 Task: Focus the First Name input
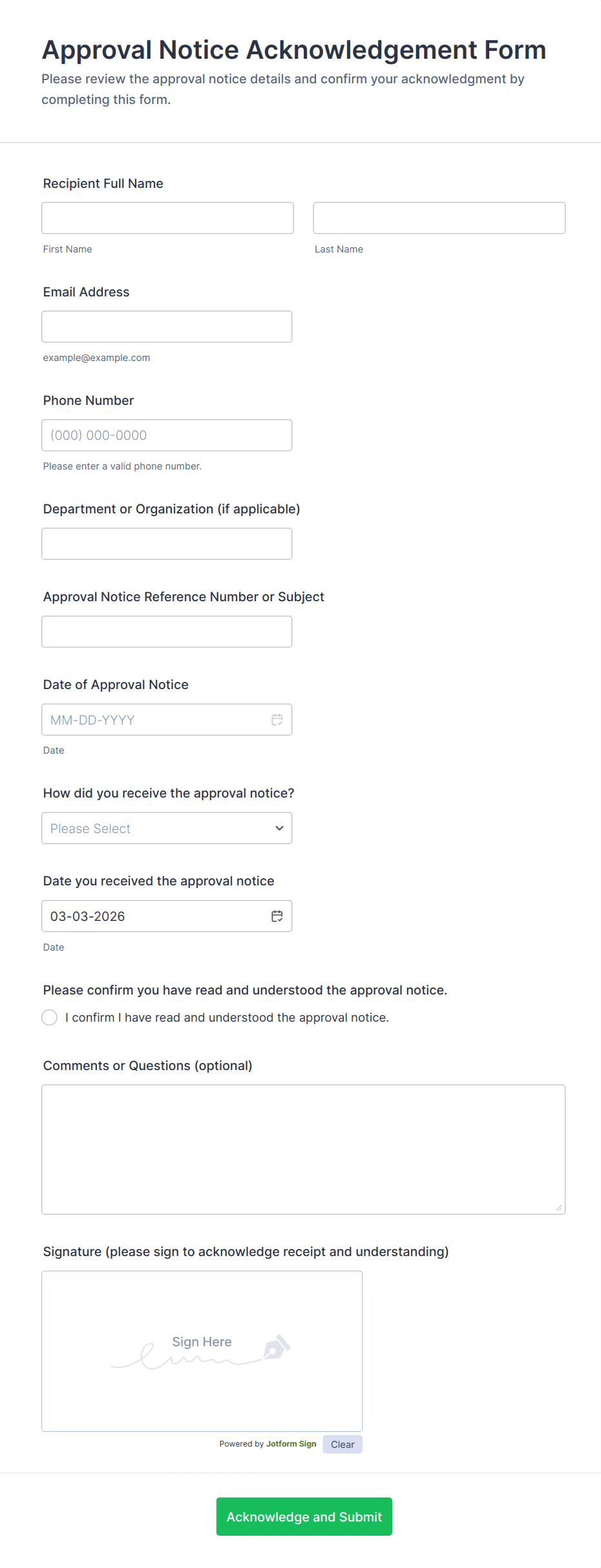pos(167,218)
